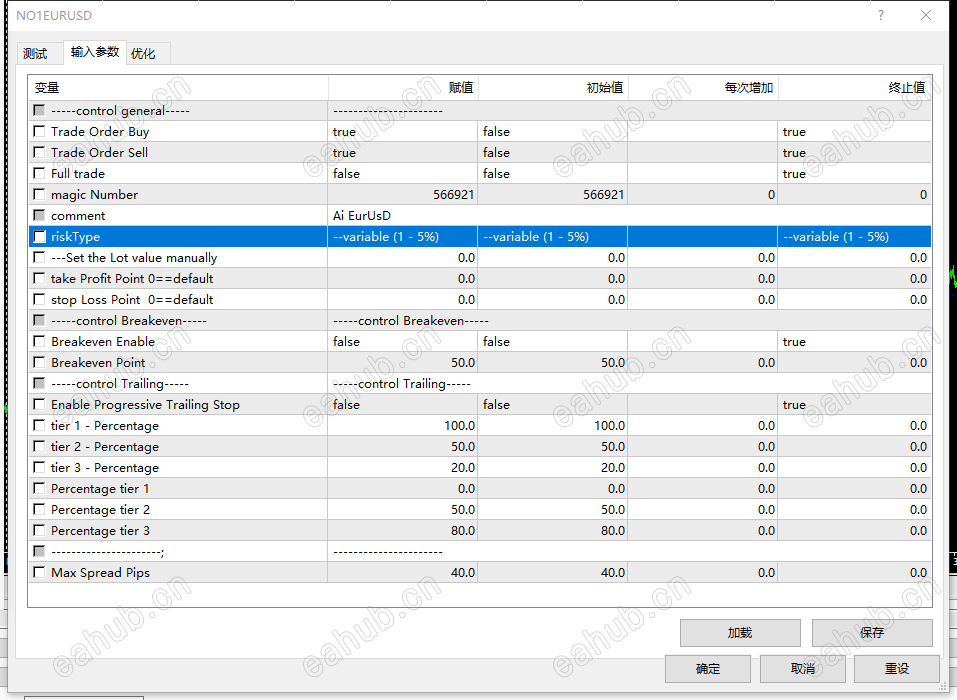Edit Percentage tier 2 value 50.0
Viewport: 957px width, 700px height.
(x=402, y=510)
